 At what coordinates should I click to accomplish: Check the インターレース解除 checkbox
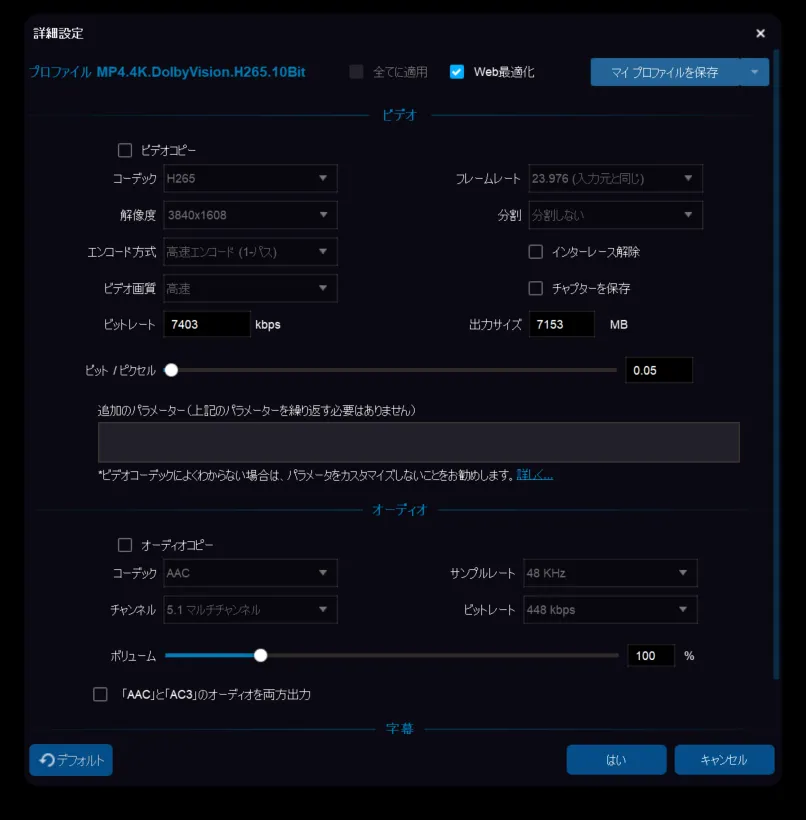[536, 252]
